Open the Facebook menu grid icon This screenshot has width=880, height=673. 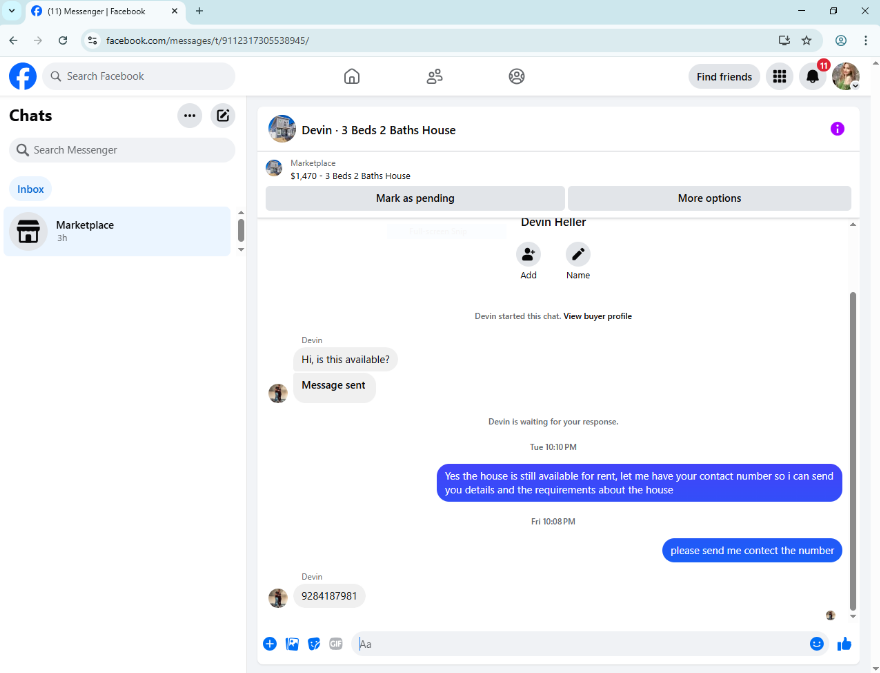(x=780, y=76)
